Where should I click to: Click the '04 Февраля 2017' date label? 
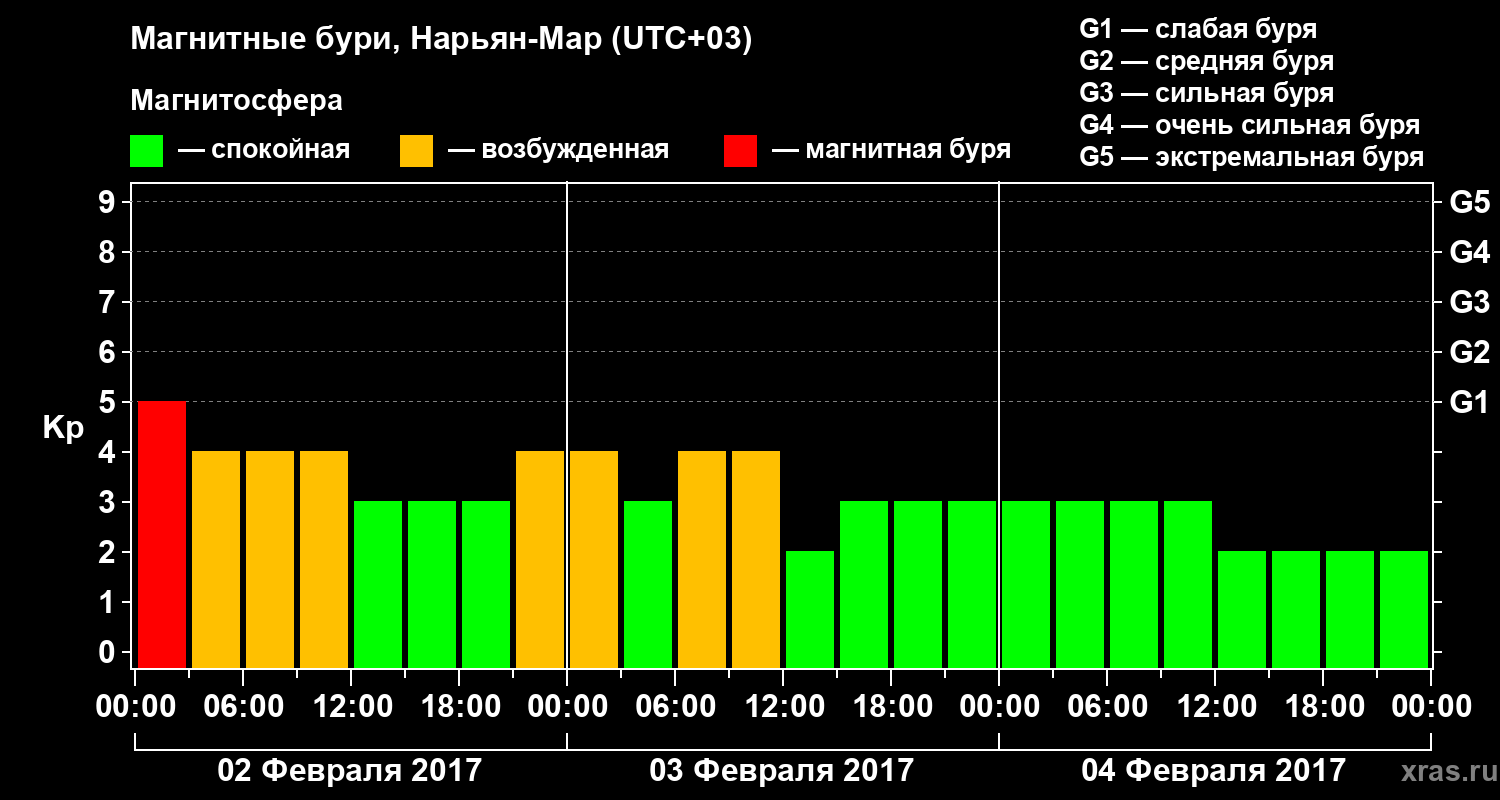[x=1214, y=771]
